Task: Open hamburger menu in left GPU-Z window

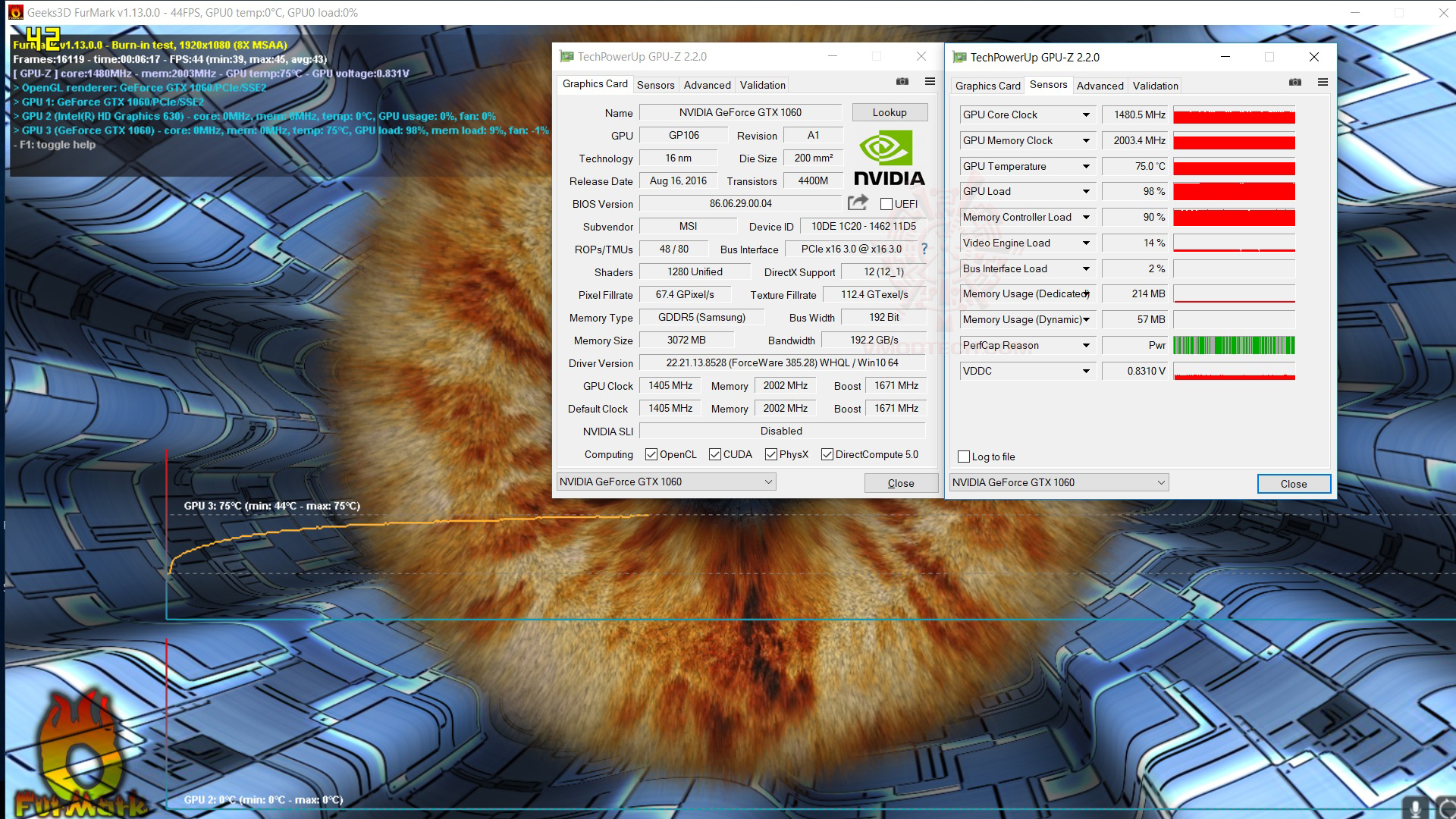Action: pyautogui.click(x=930, y=82)
